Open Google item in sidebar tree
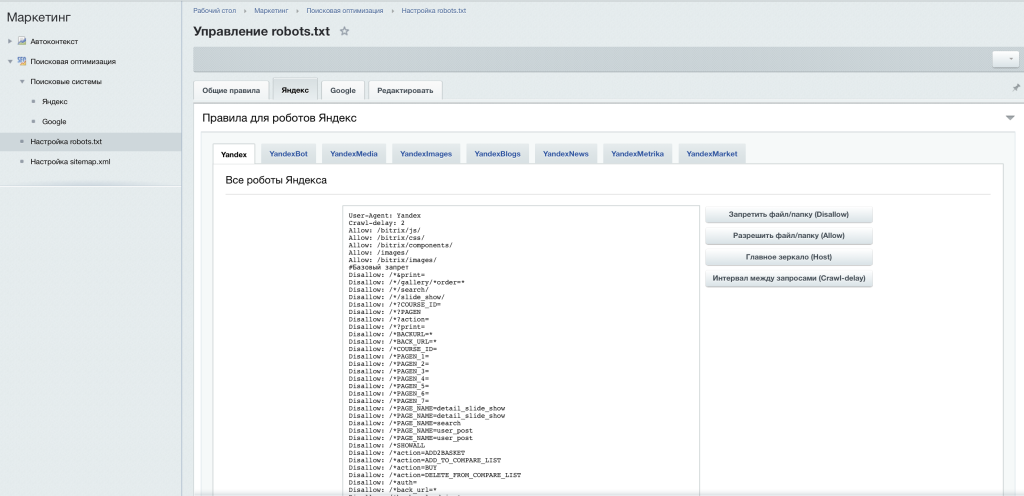 [x=54, y=122]
